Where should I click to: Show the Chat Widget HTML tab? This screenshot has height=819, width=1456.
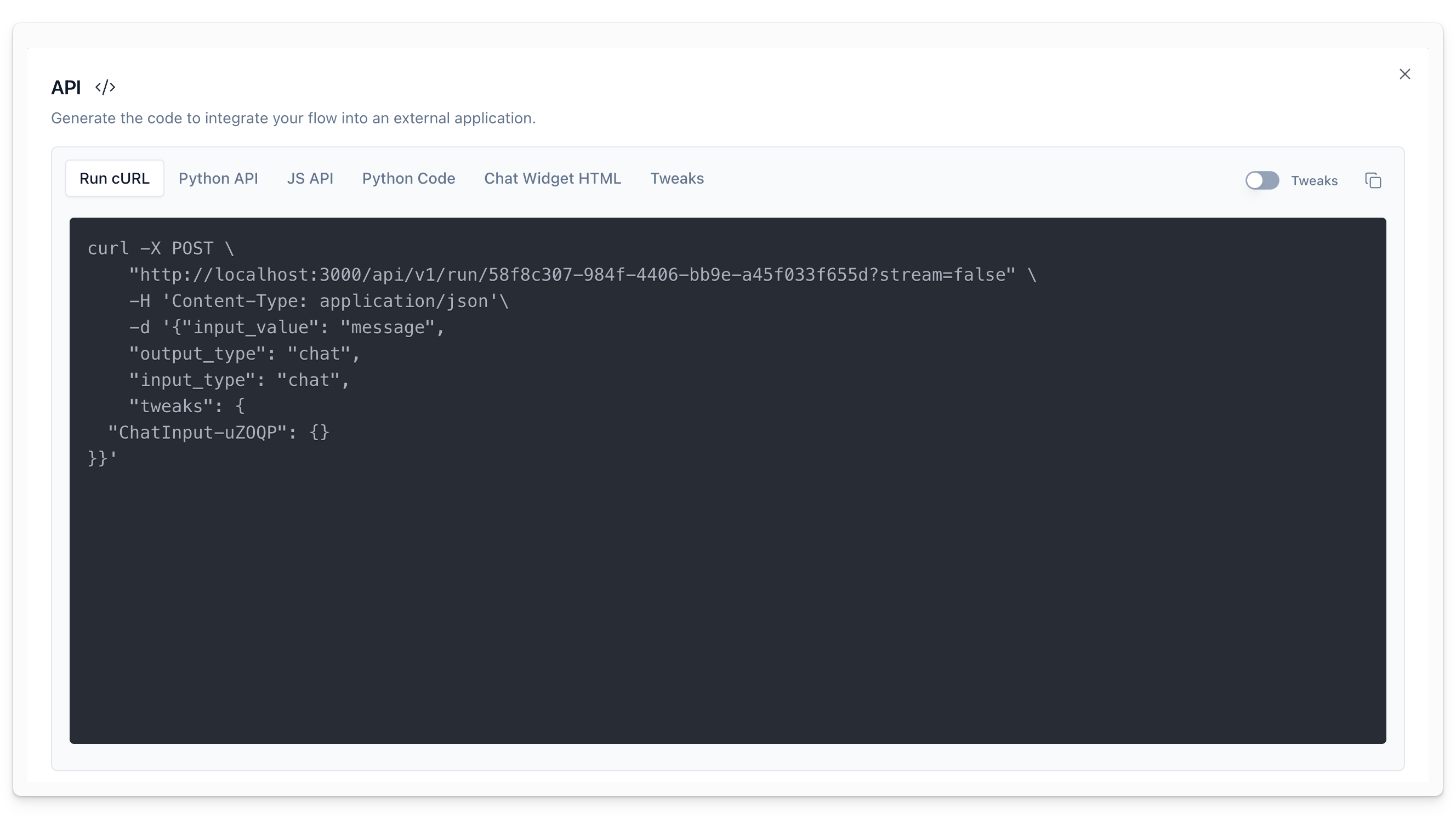(x=552, y=179)
